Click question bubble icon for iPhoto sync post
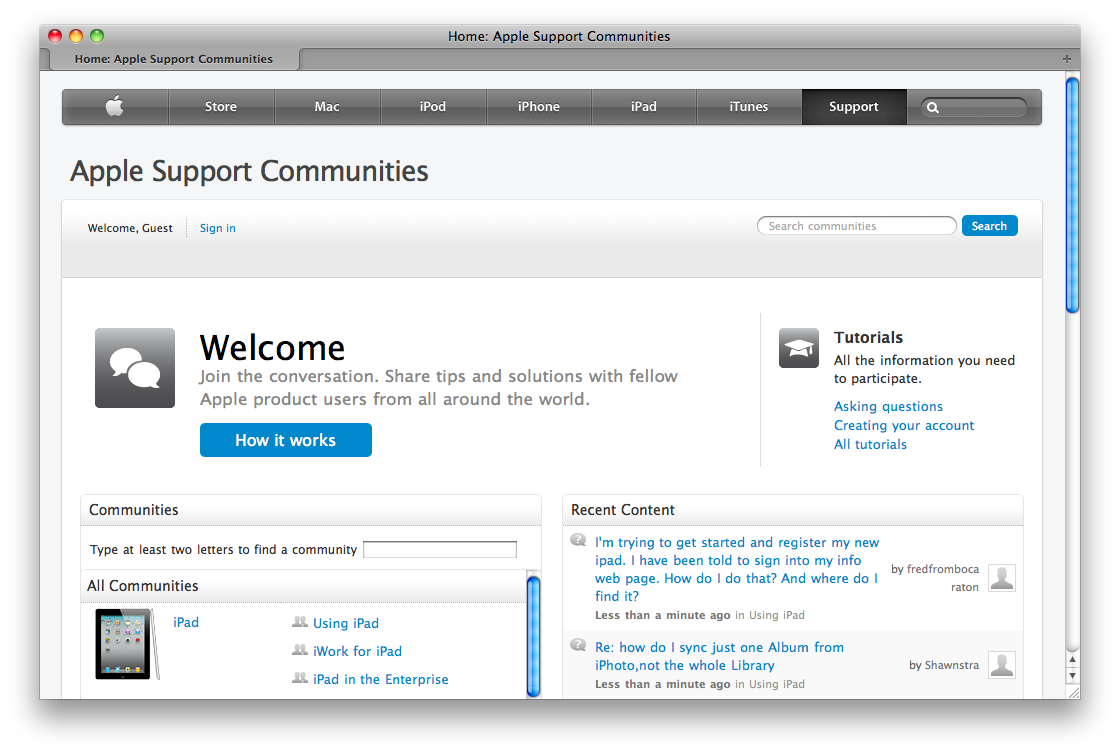 pyautogui.click(x=578, y=645)
